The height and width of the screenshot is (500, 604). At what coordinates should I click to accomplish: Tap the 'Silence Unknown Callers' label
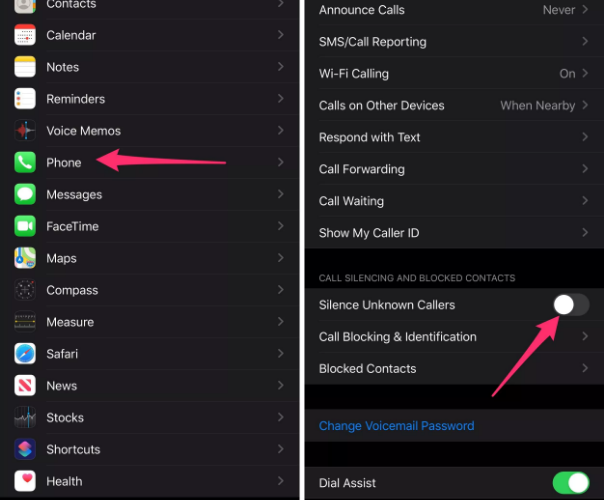(387, 305)
